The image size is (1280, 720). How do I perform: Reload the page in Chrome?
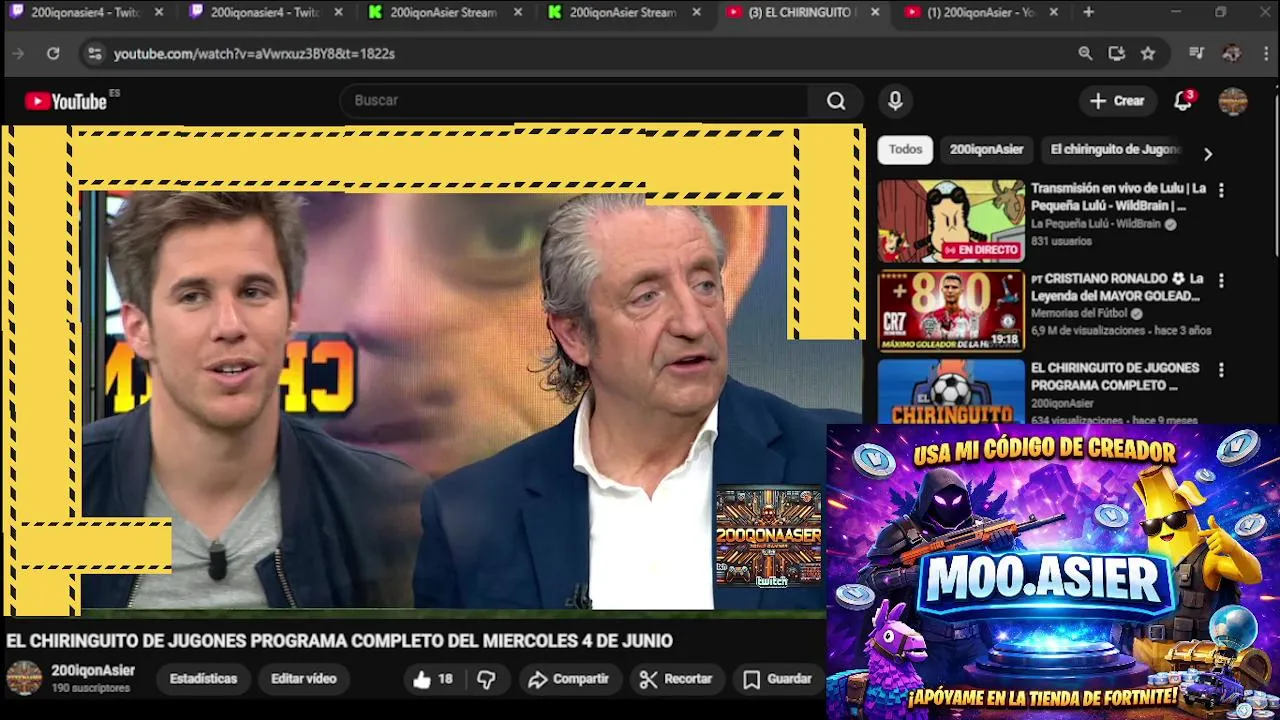53,53
